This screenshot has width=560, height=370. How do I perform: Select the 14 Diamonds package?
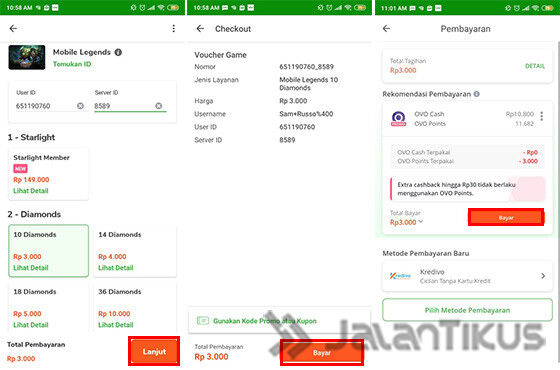point(135,251)
